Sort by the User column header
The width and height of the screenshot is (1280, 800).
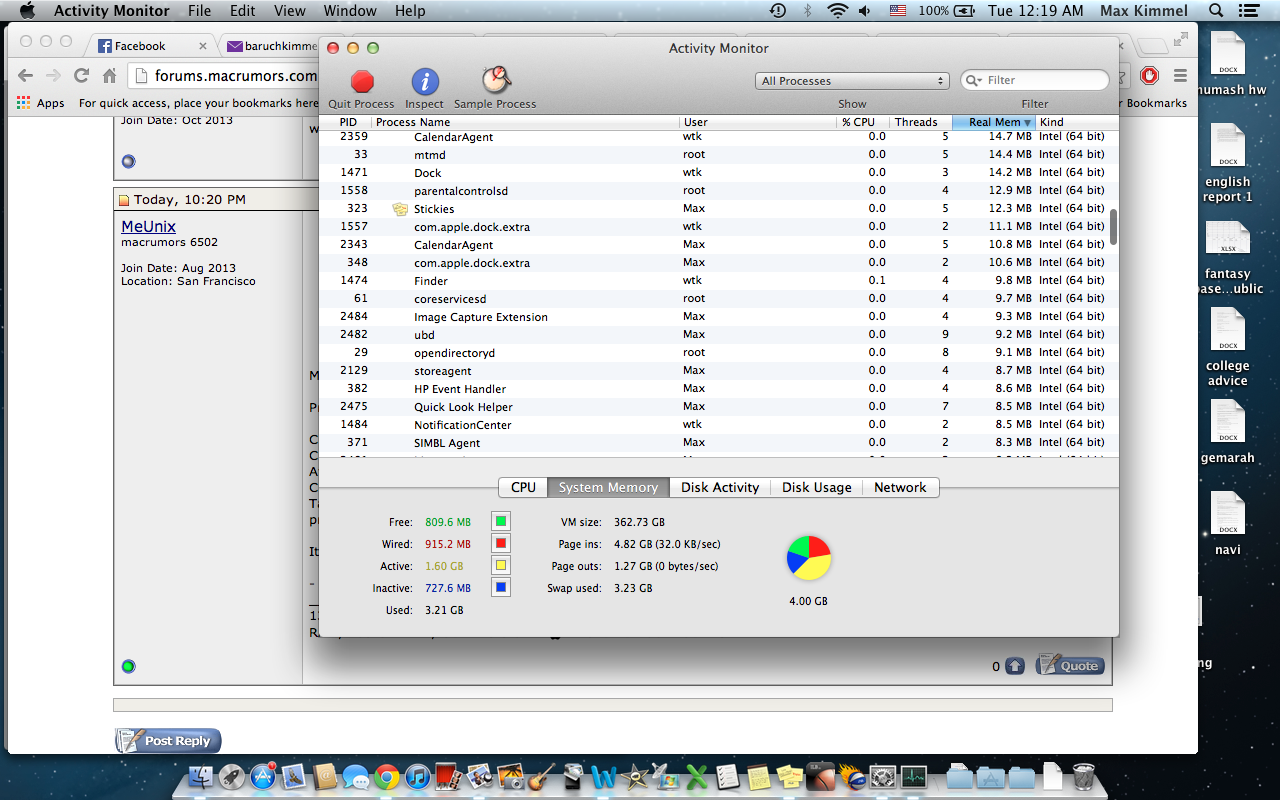pyautogui.click(x=759, y=122)
